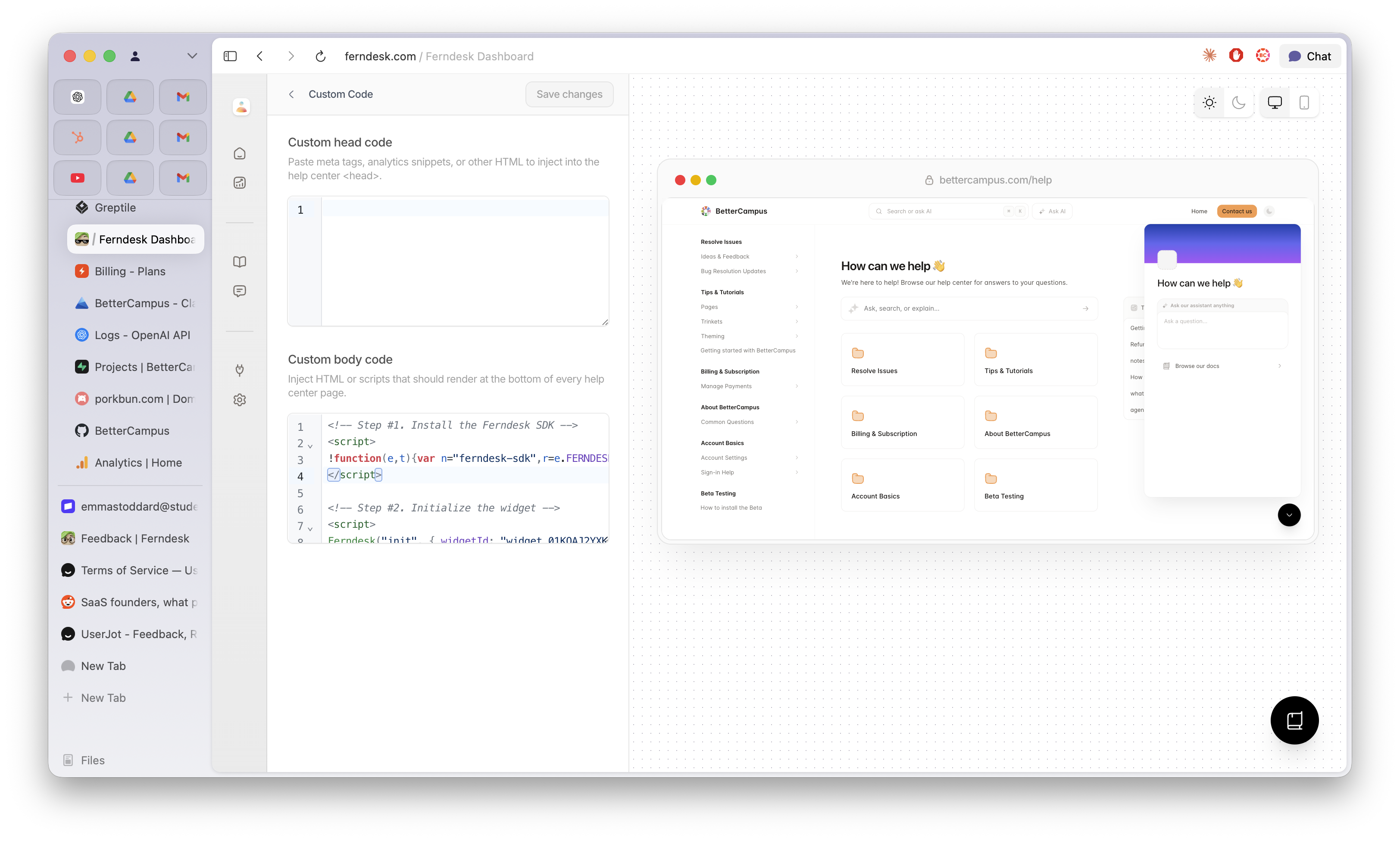
Task: Open the analytics chart icon in sidebar
Action: tap(240, 183)
